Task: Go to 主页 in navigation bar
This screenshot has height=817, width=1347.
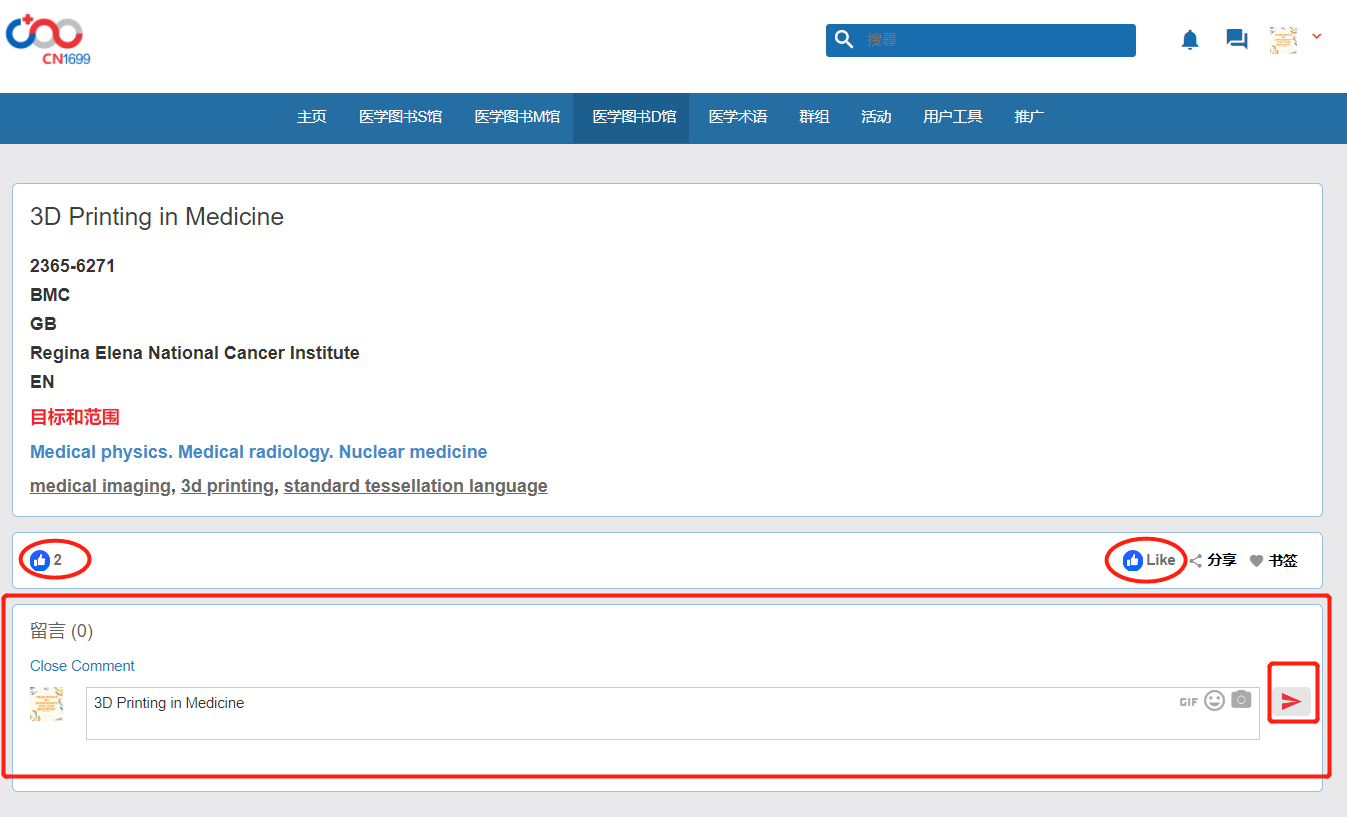Action: click(x=312, y=117)
